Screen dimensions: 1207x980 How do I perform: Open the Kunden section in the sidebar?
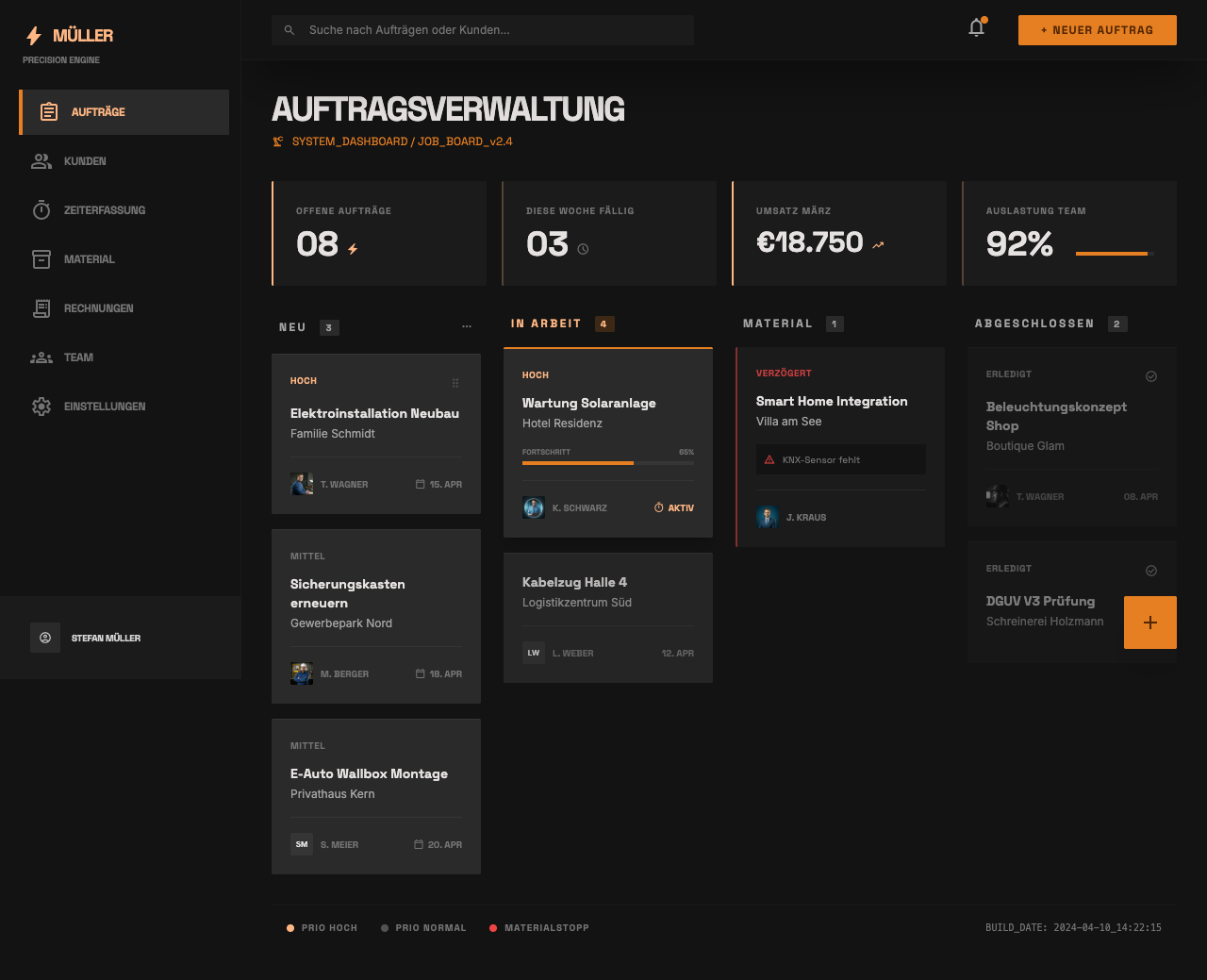pos(85,161)
